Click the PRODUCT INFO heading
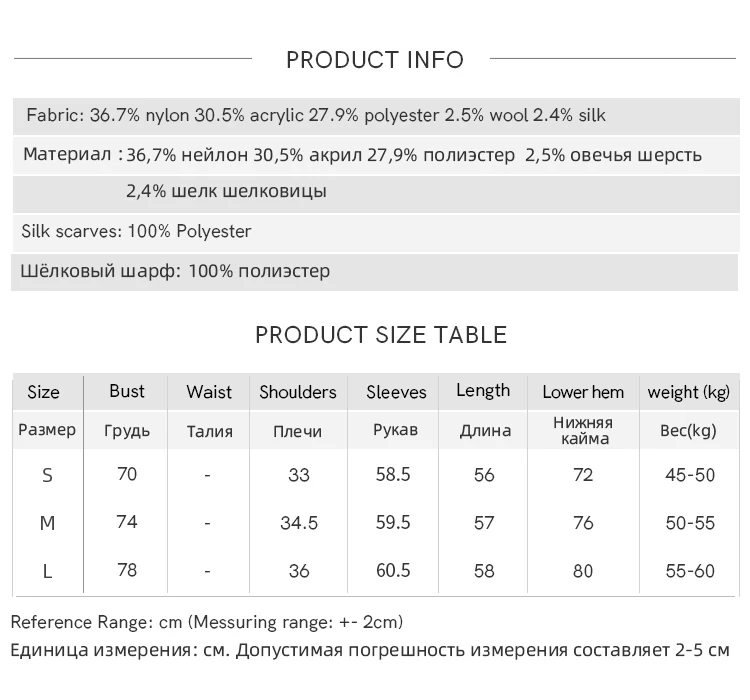The image size is (750, 700). (x=375, y=60)
